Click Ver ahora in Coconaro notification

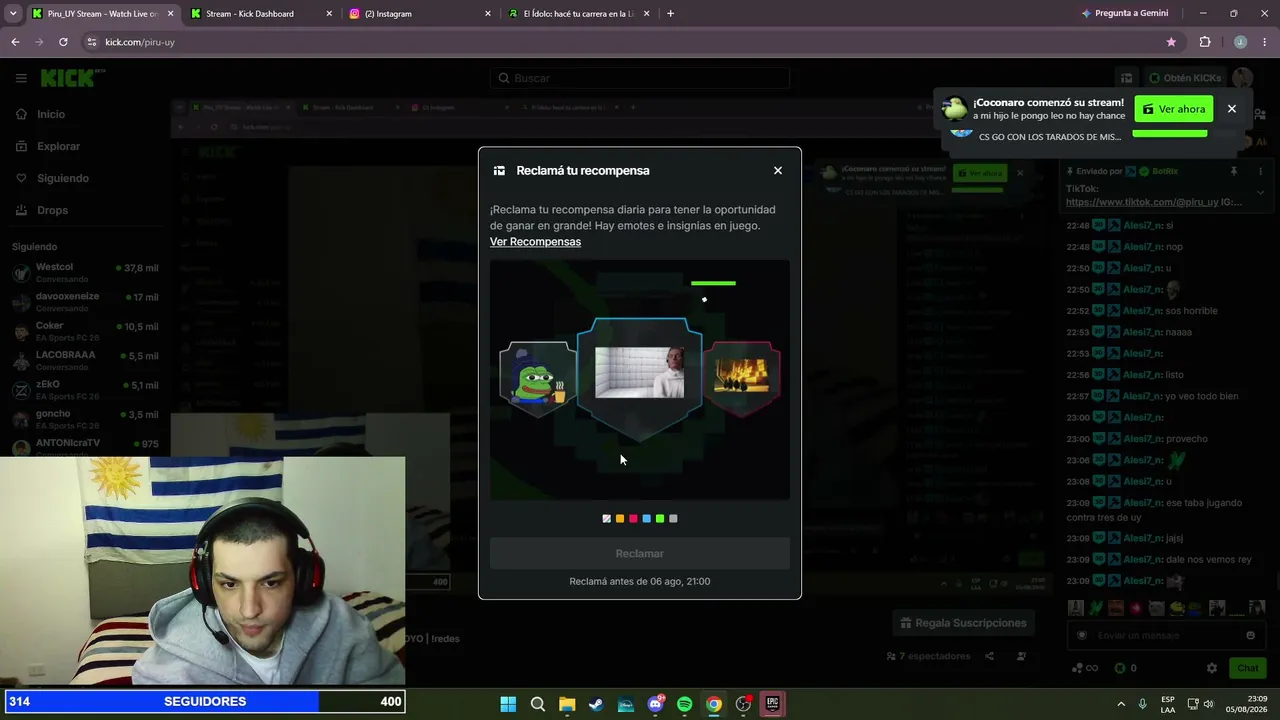pyautogui.click(x=1173, y=109)
